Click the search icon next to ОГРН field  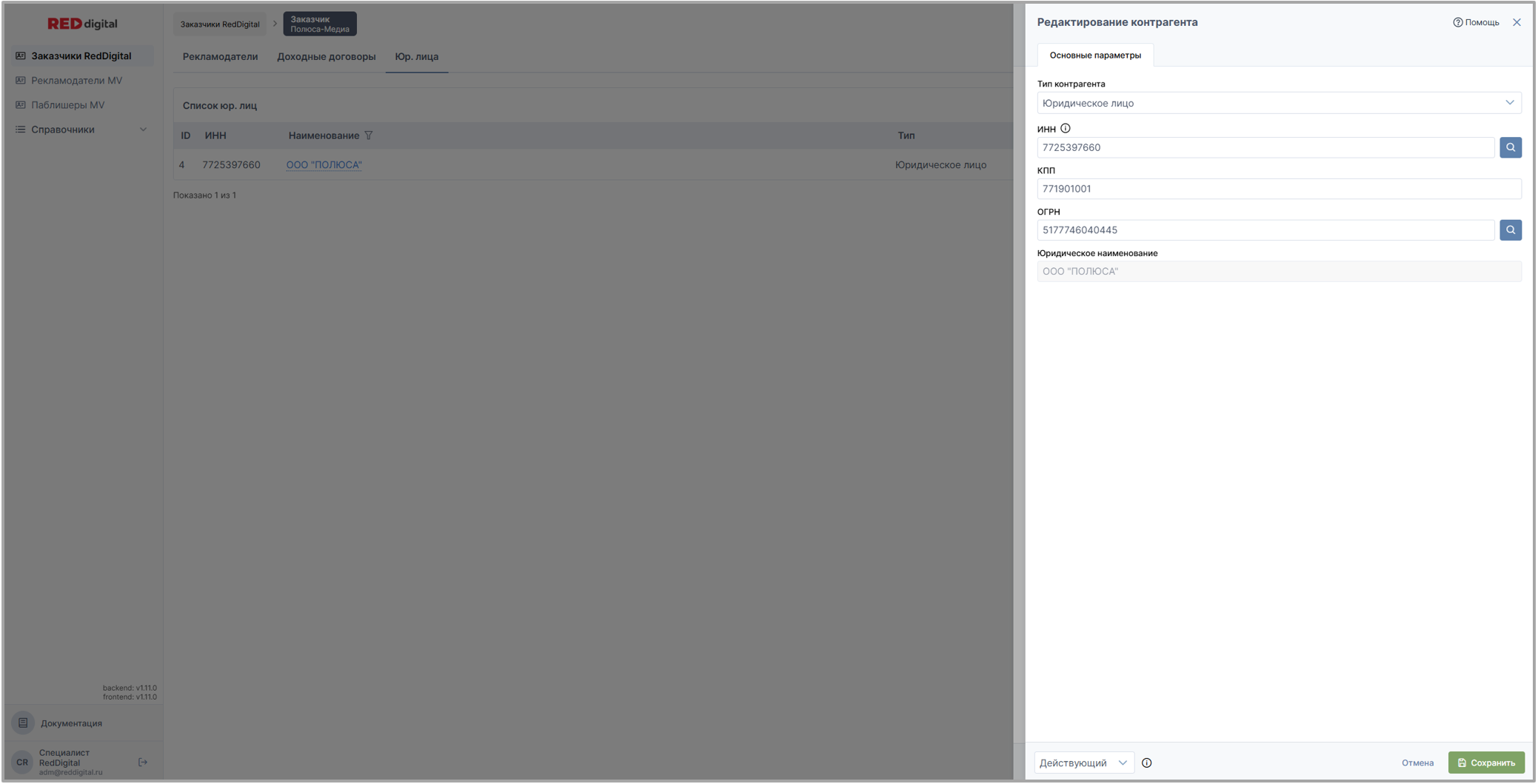[x=1510, y=230]
